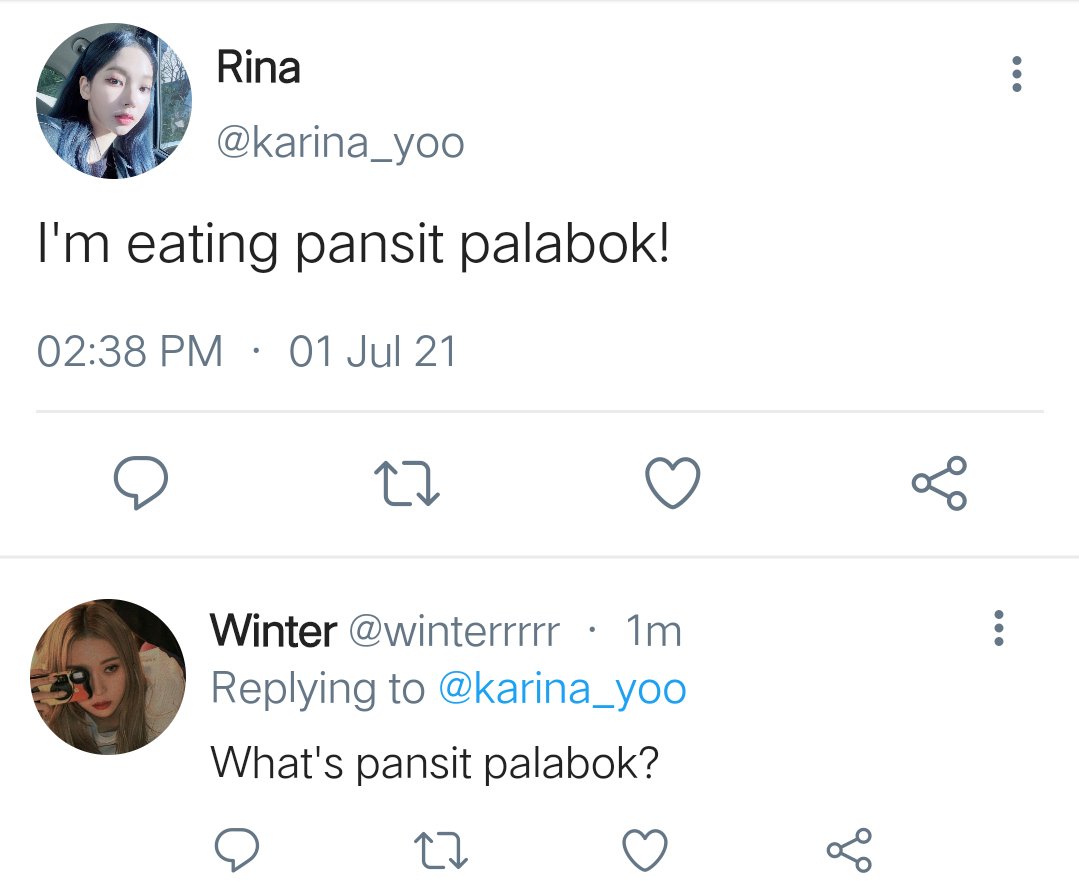Open the 02:38 PM timestamp

130,352
